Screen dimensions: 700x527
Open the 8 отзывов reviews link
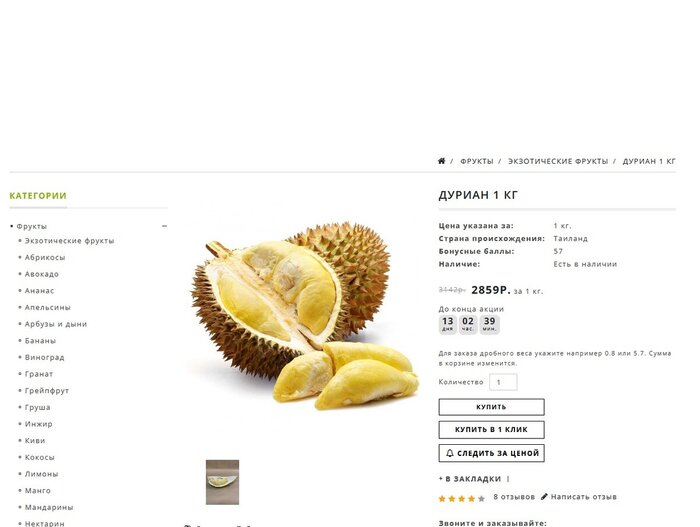tap(514, 497)
